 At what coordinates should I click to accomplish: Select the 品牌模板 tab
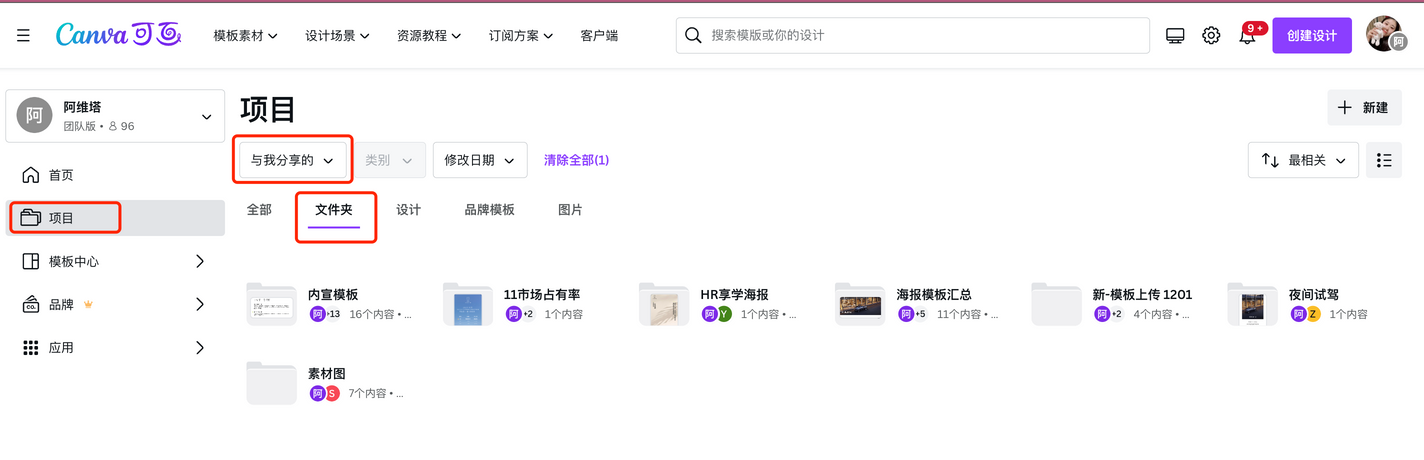click(x=490, y=210)
